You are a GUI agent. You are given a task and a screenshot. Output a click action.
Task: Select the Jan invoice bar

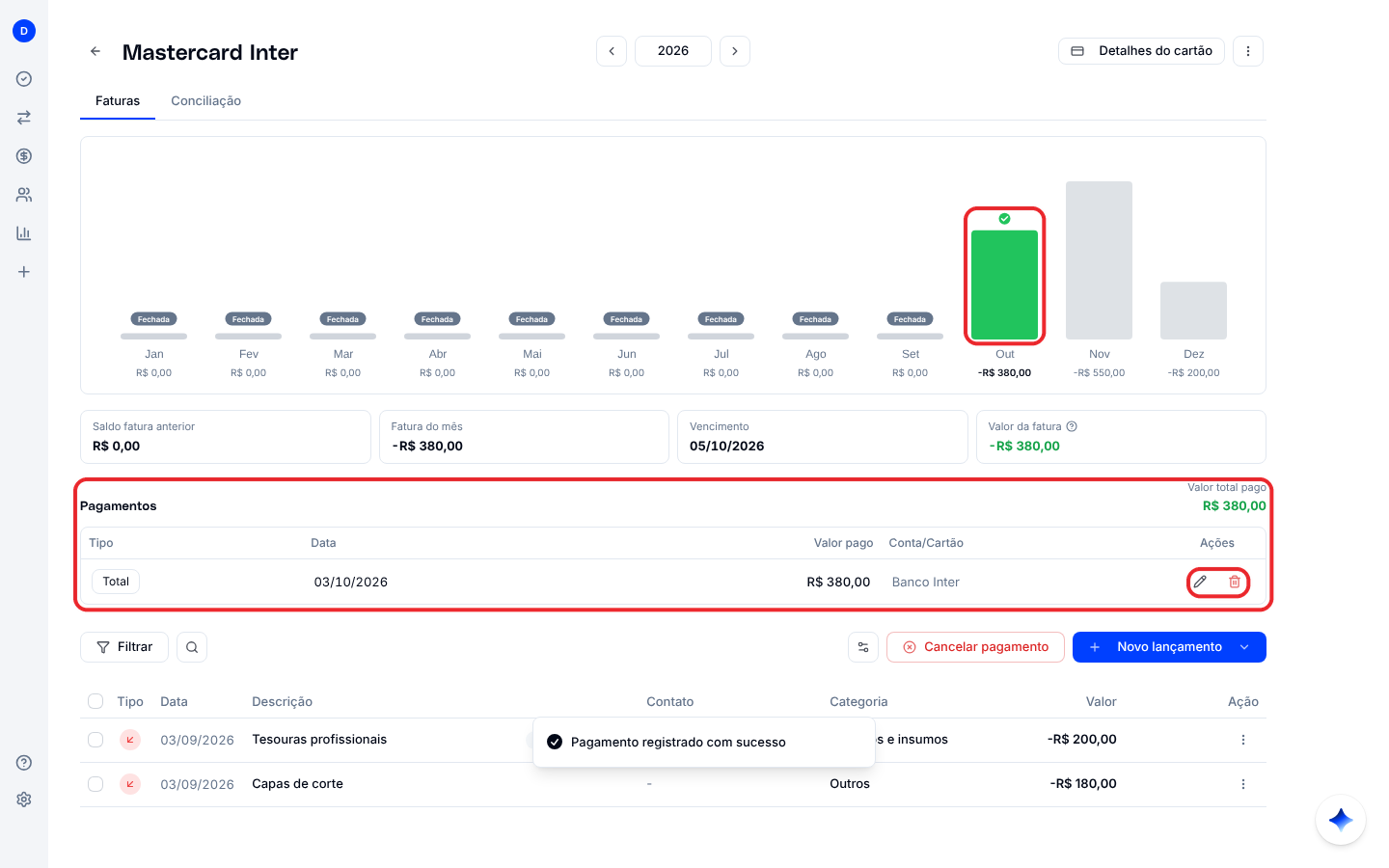click(153, 336)
